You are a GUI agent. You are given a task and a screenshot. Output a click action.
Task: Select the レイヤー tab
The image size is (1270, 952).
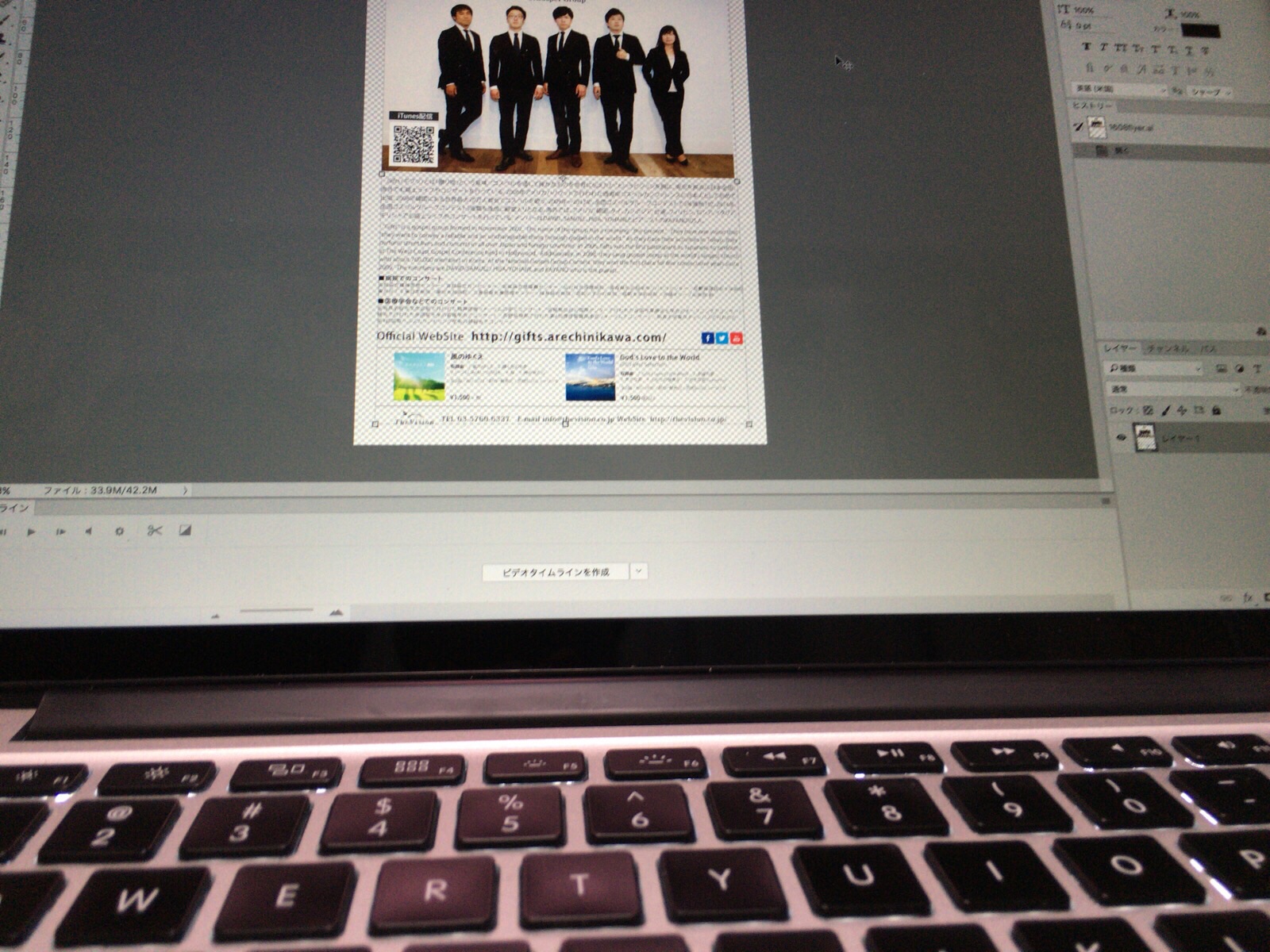tap(1120, 349)
